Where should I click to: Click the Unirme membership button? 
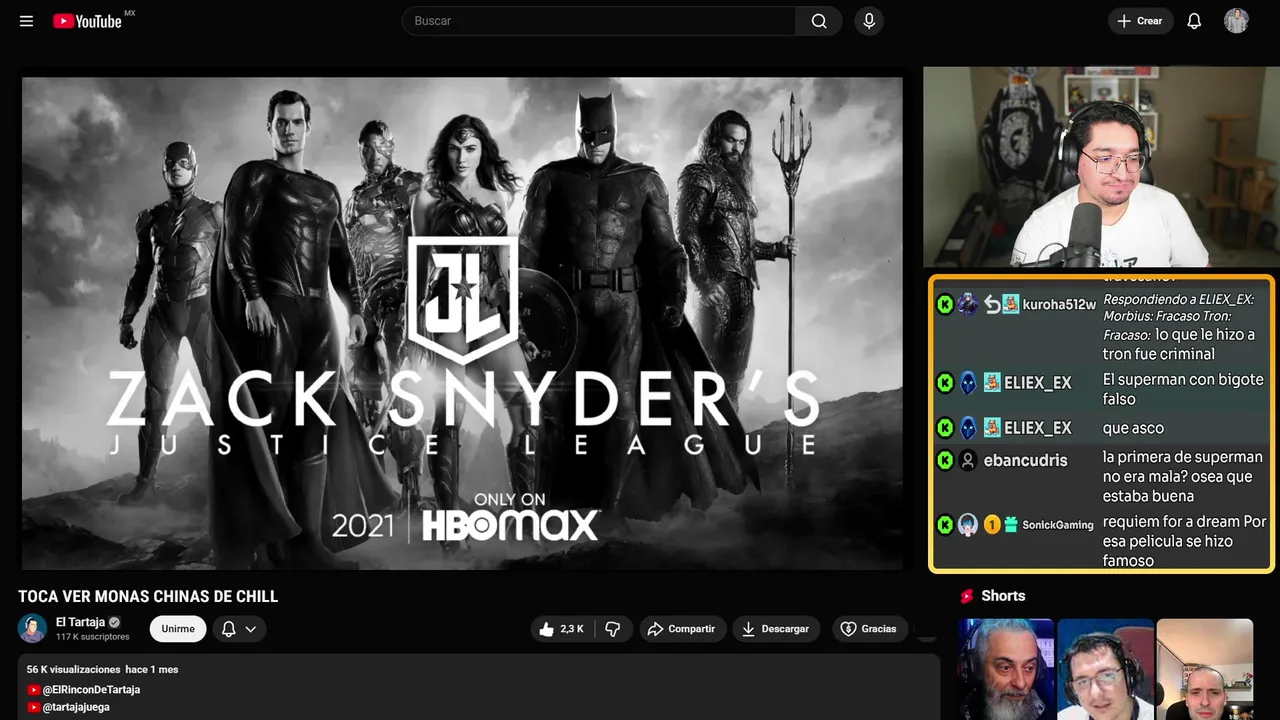[x=178, y=629]
